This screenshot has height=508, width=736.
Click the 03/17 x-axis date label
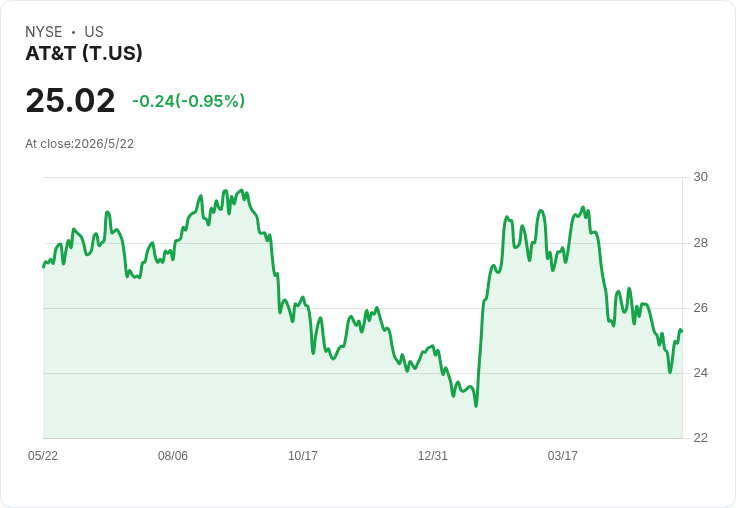click(x=562, y=455)
